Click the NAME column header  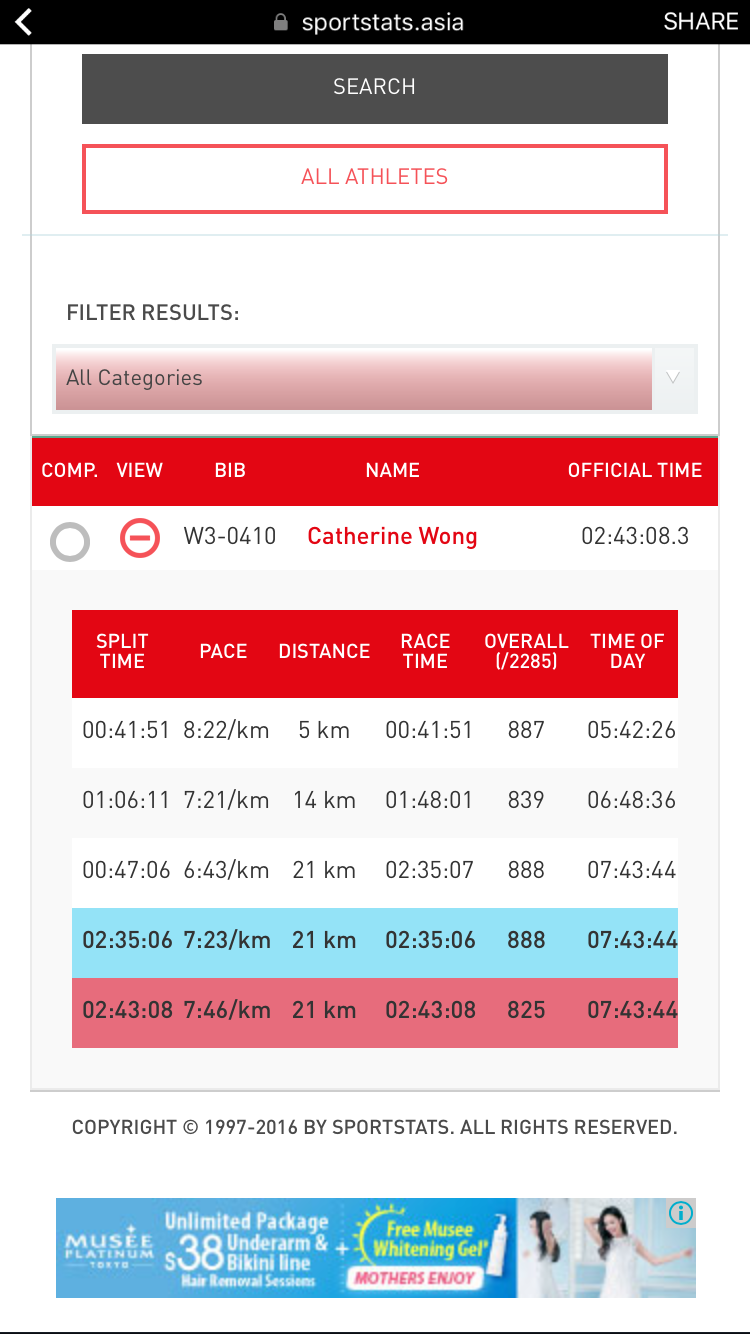[x=392, y=470]
